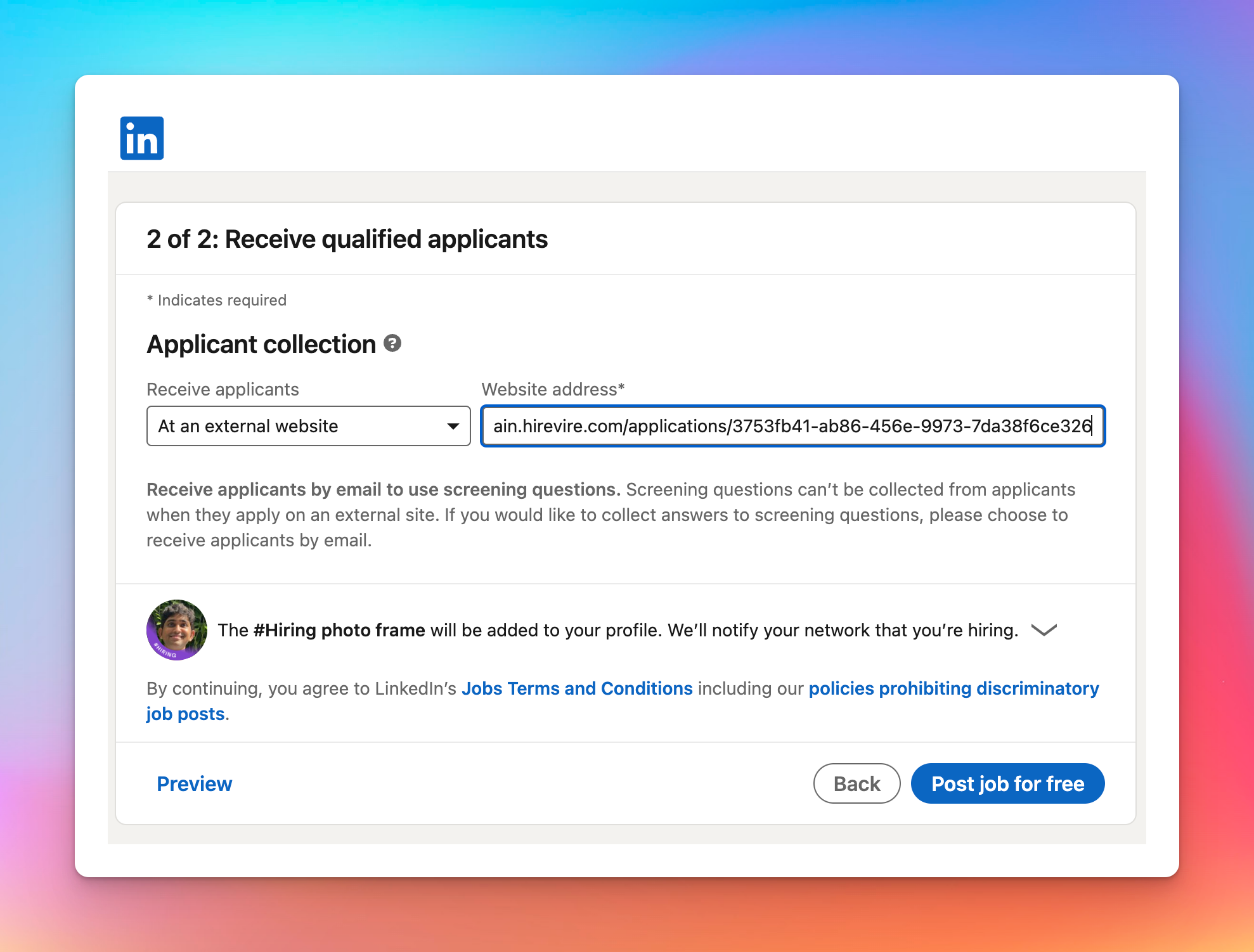Screen dimensions: 1254x952
Task: Click the 'Website address*' field label
Action: click(x=553, y=389)
